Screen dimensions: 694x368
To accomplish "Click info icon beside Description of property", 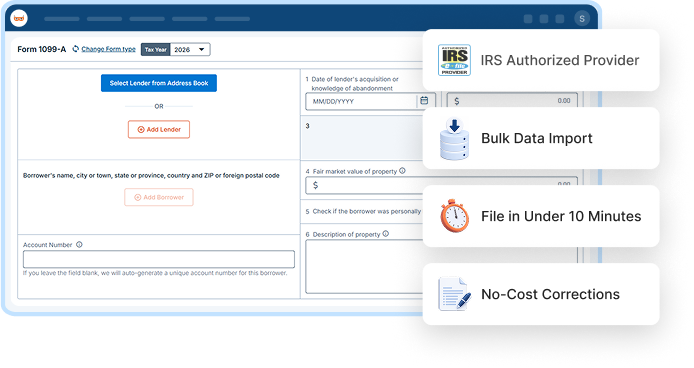I will (386, 233).
